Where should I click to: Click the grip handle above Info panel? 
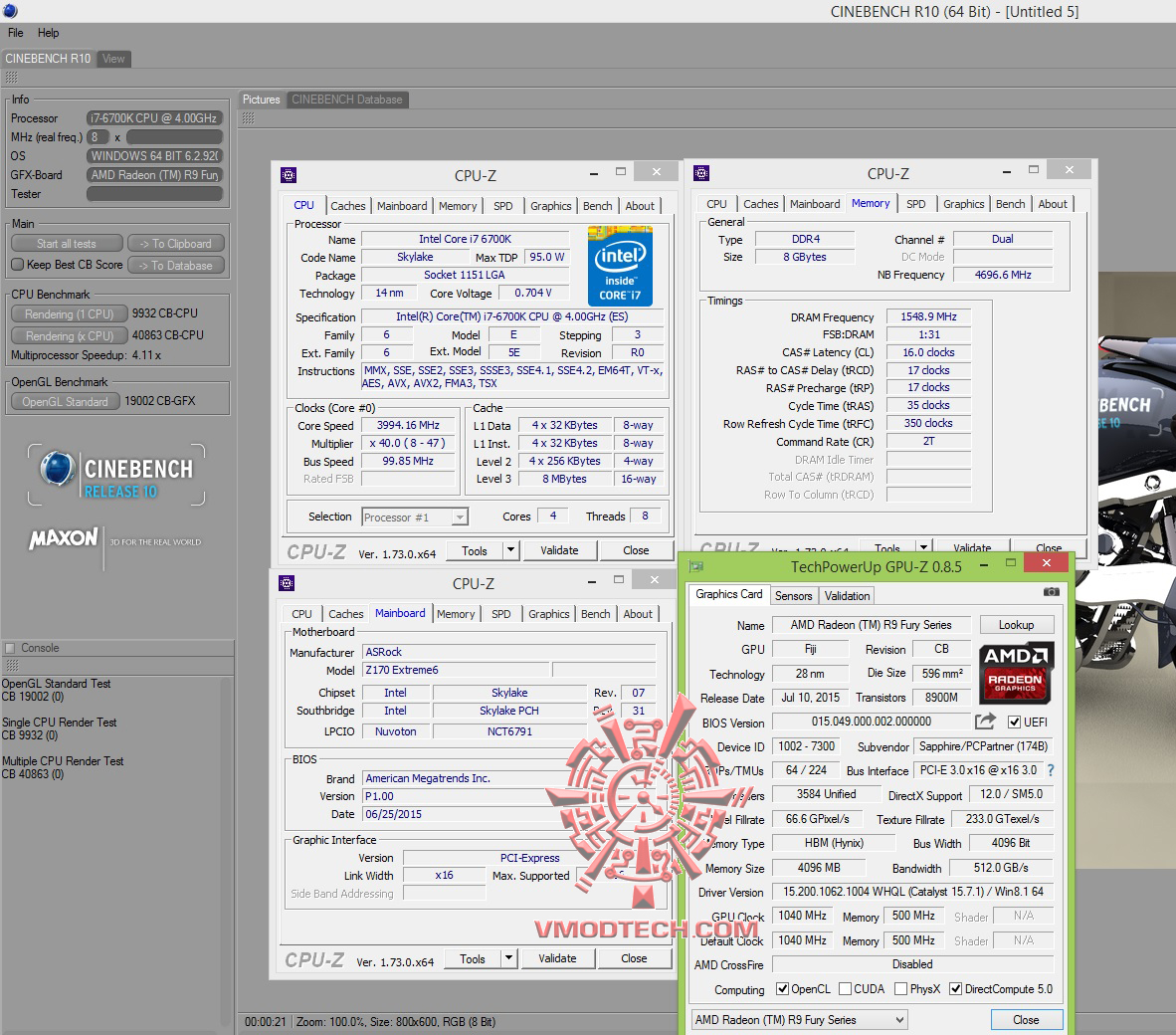coord(11,78)
